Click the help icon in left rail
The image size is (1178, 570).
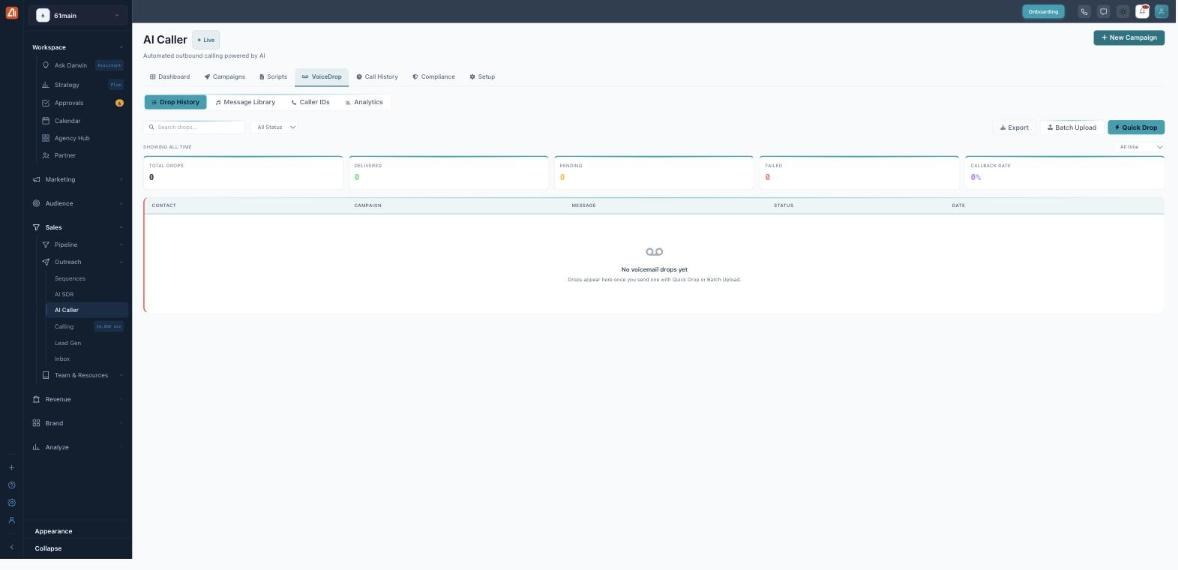pyautogui.click(x=11, y=485)
